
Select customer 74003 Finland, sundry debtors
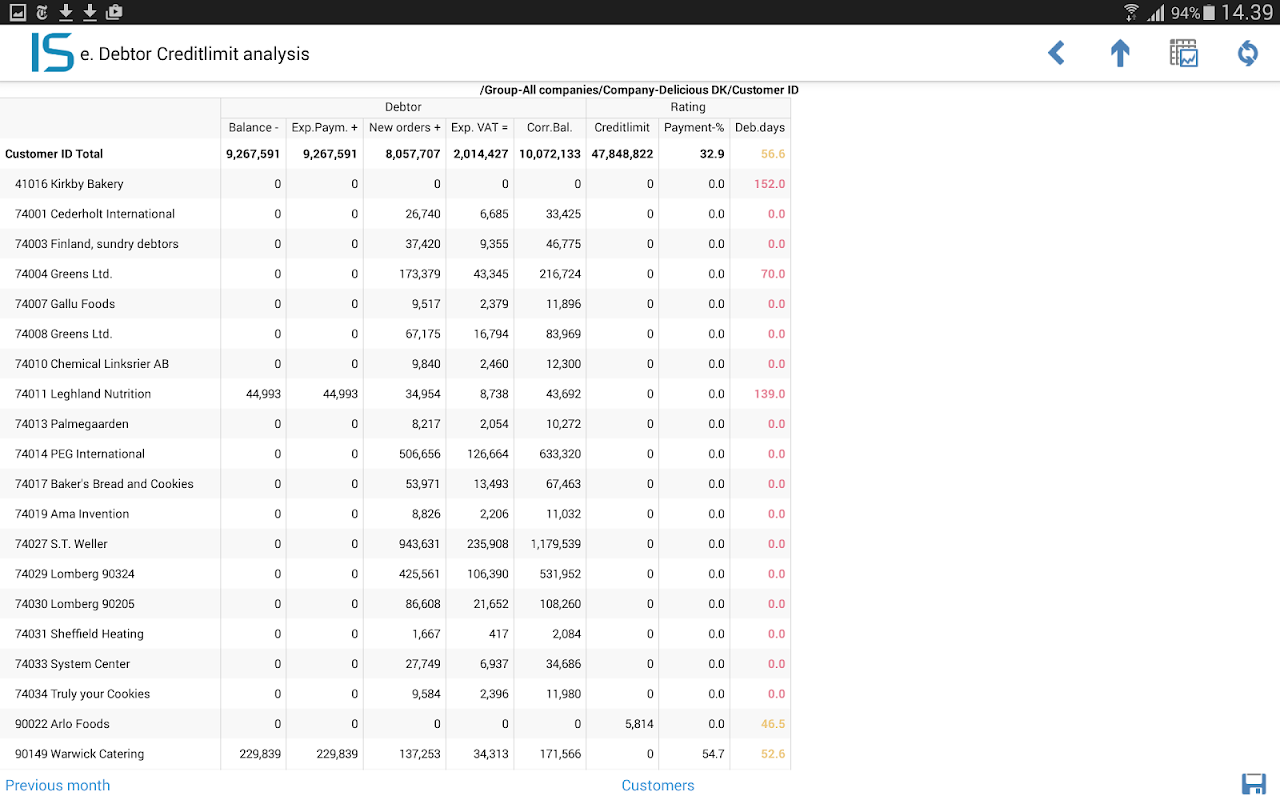395,244
